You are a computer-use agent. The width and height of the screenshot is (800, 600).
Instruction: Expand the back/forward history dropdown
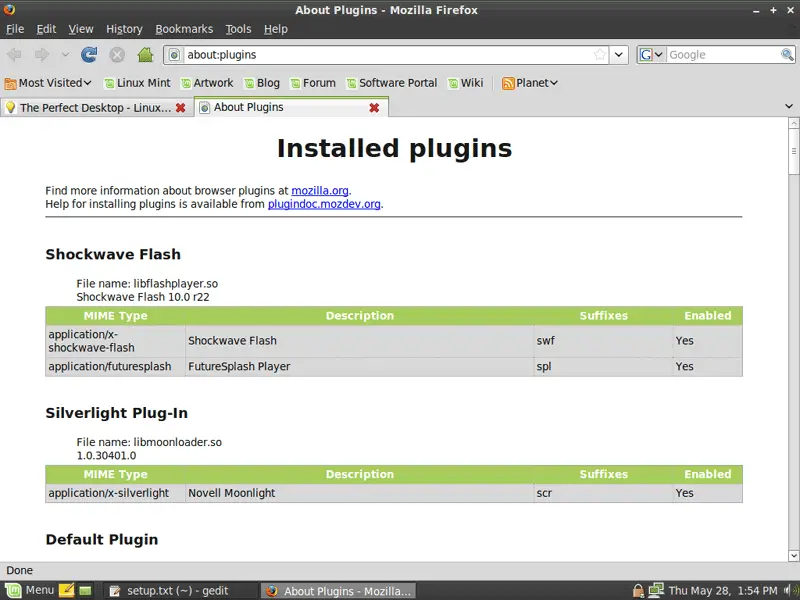point(65,55)
